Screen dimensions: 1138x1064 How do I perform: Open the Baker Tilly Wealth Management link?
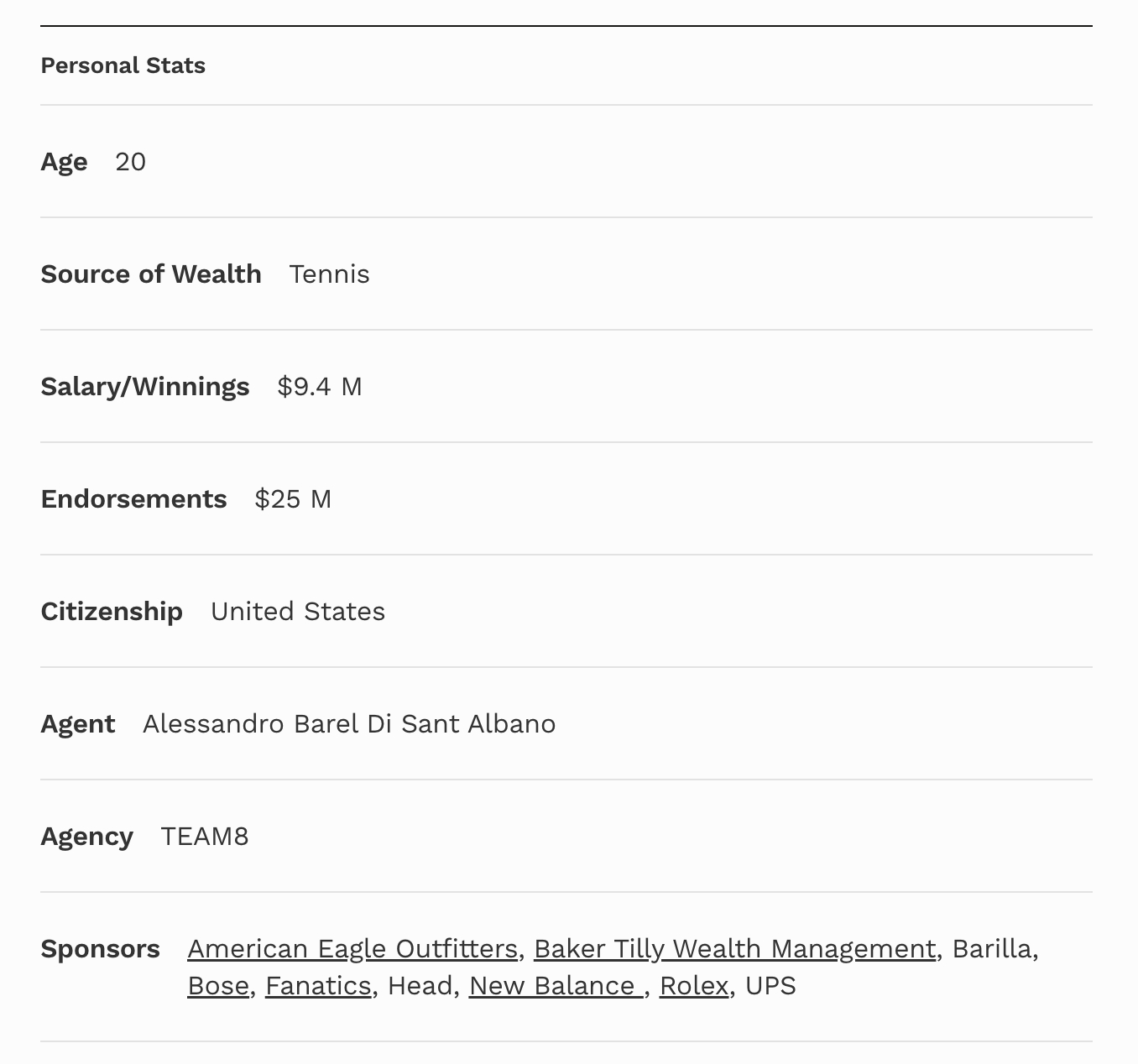[734, 949]
